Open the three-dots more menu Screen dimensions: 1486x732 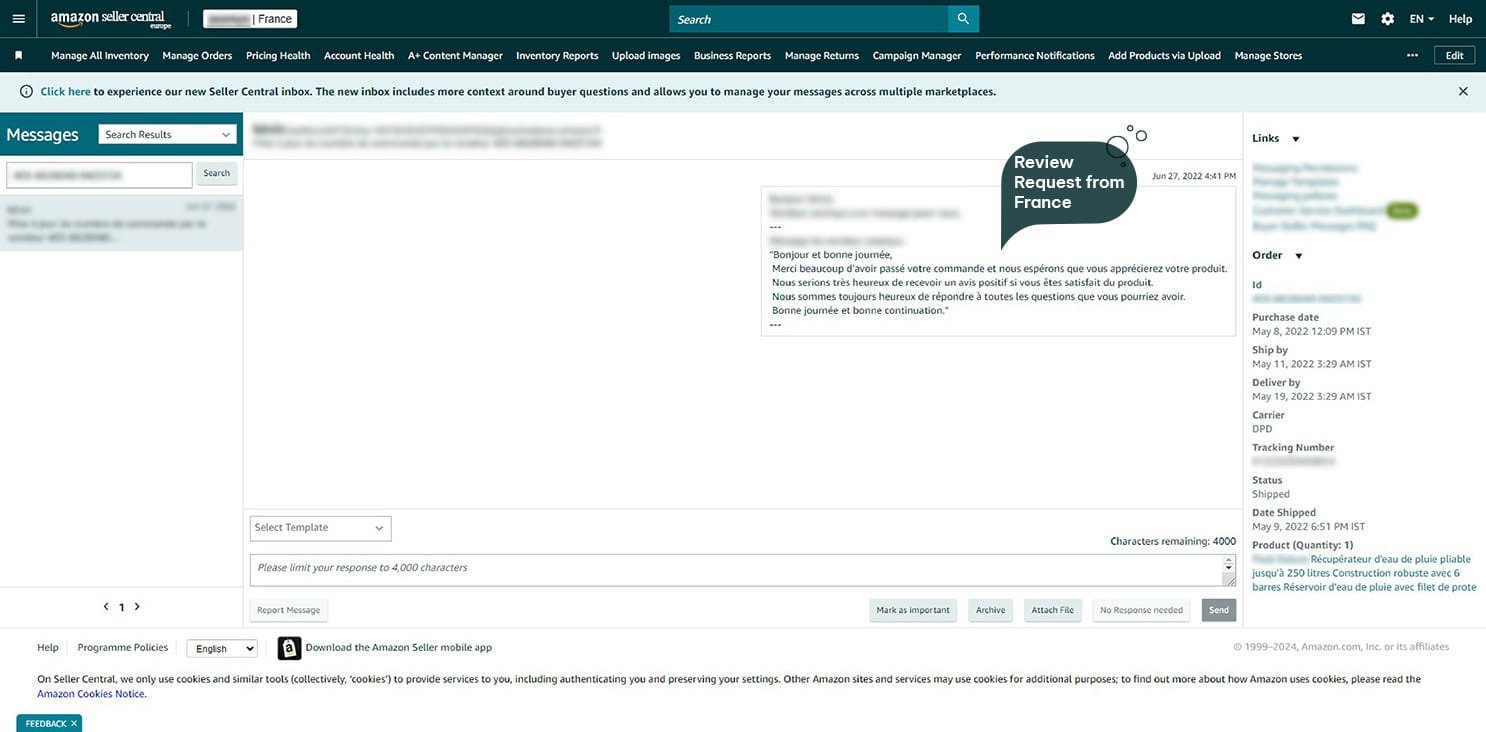(x=1412, y=56)
